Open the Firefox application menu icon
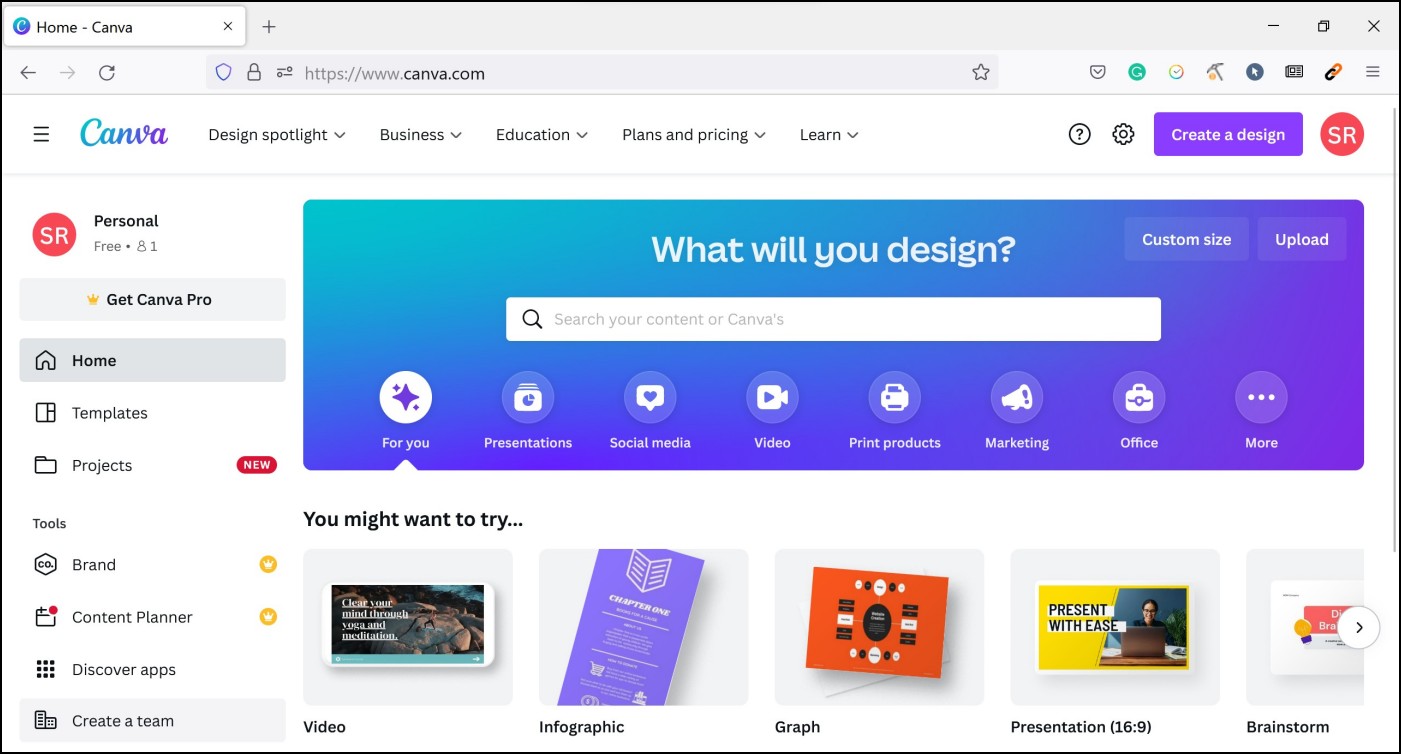Image resolution: width=1401 pixels, height=754 pixels. coord(1373,72)
